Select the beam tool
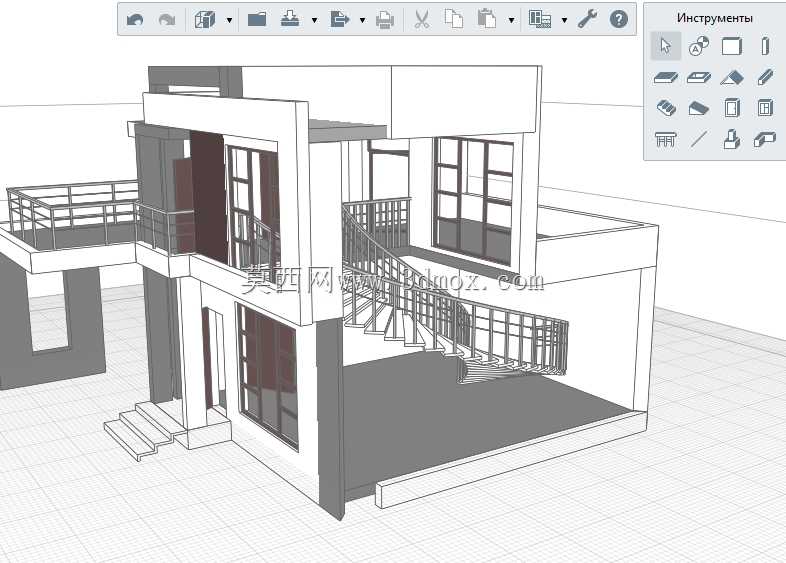The height and width of the screenshot is (563, 786). (x=765, y=77)
